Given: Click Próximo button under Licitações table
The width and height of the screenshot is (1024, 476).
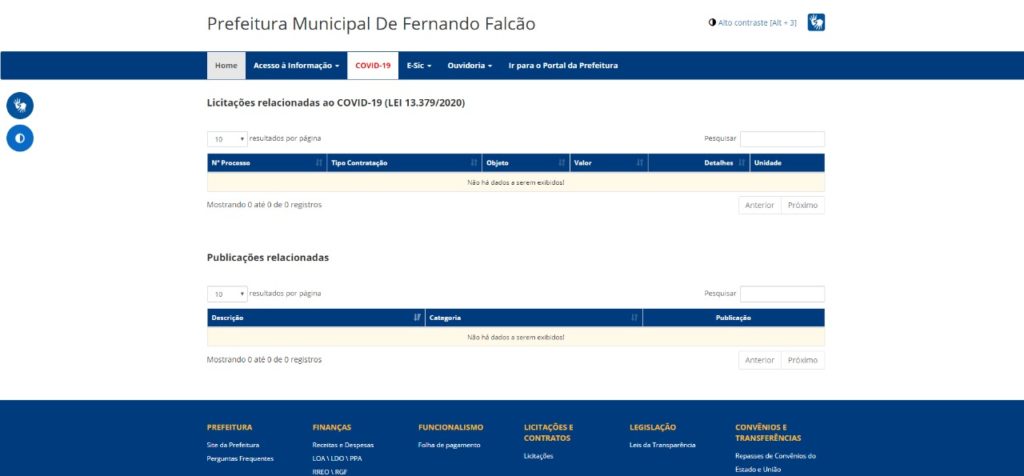Looking at the screenshot, I should point(802,205).
